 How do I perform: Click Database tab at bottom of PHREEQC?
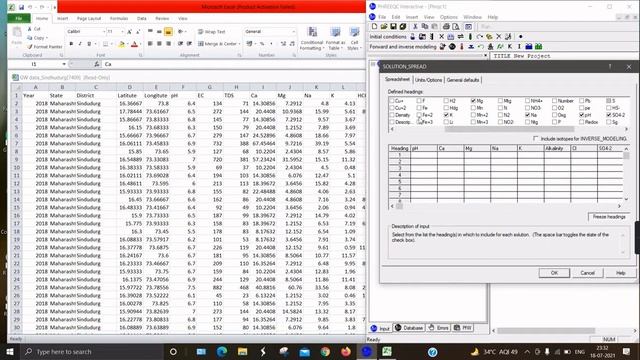(409, 328)
